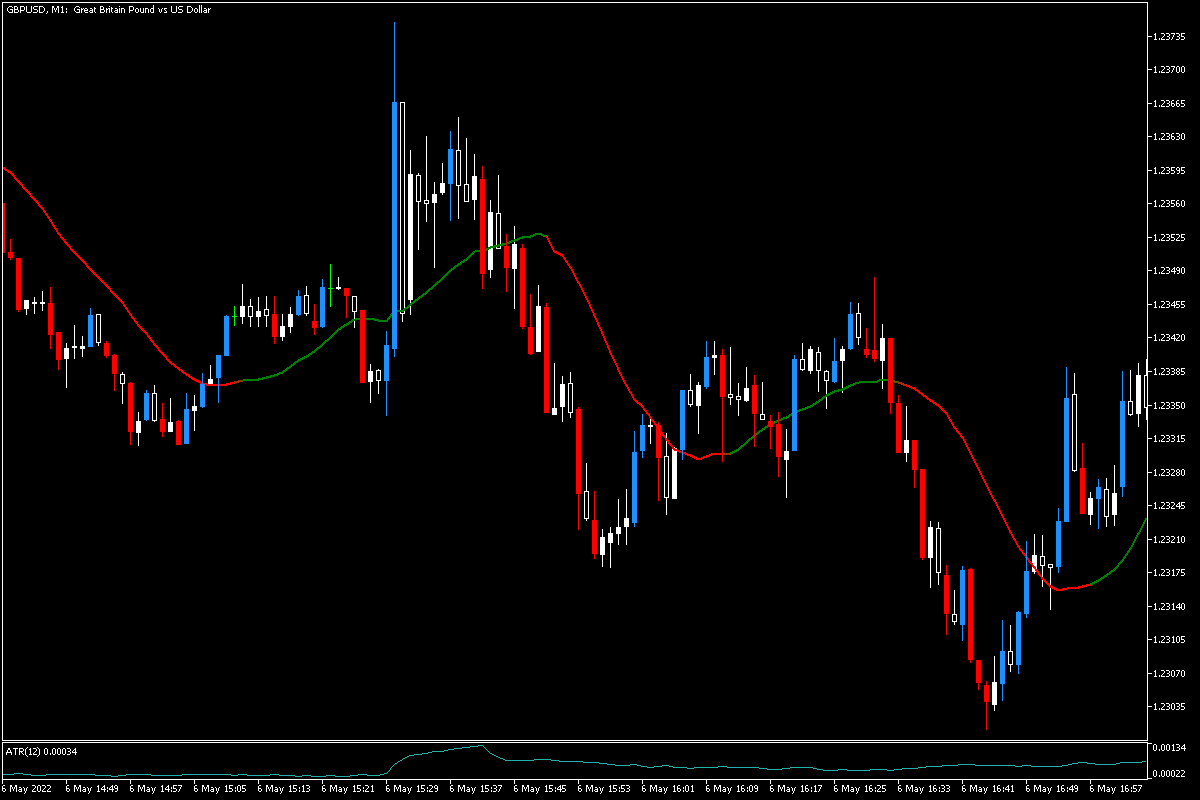Select the ATR peak near 15:37

[x=478, y=747]
